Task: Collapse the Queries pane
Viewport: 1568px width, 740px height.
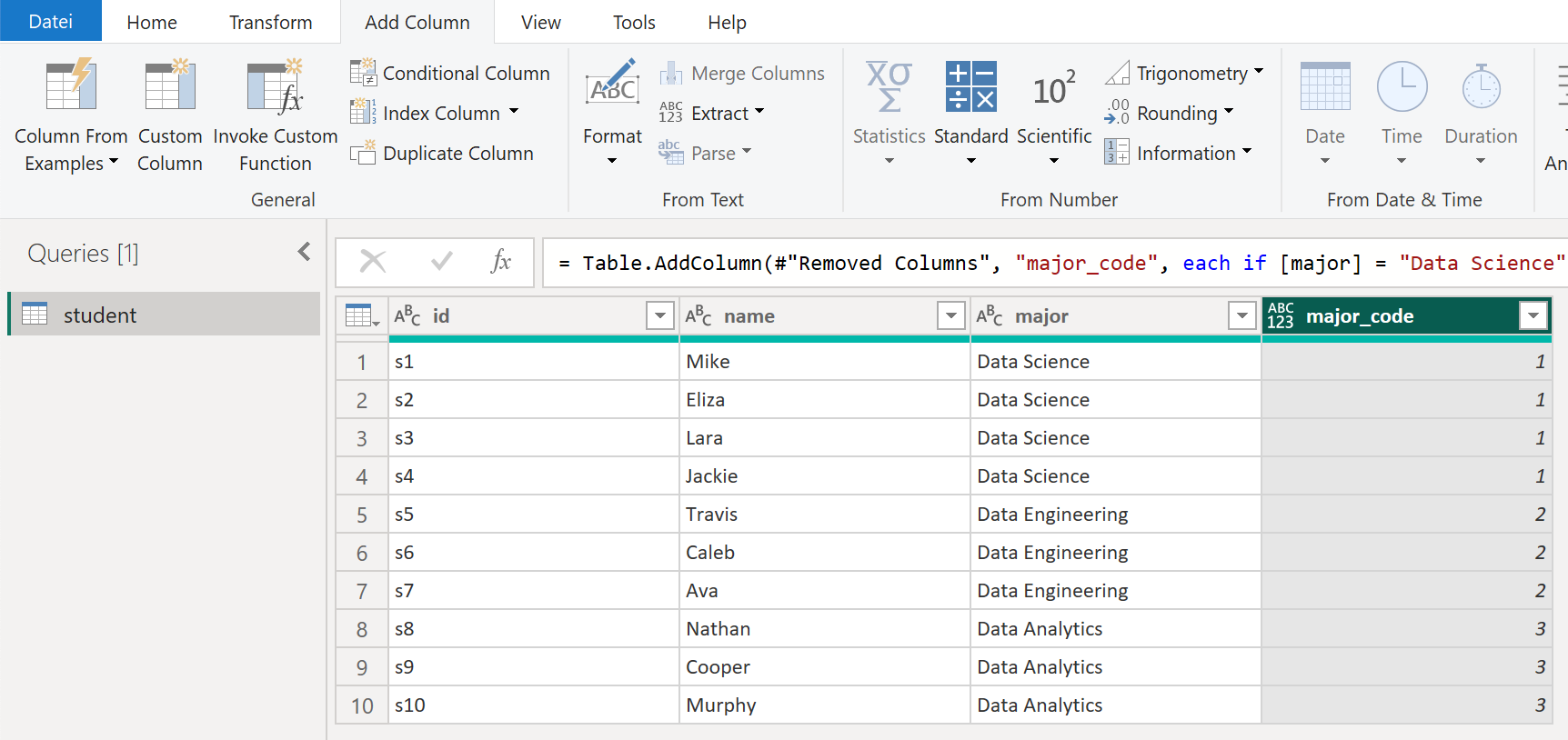Action: (304, 252)
